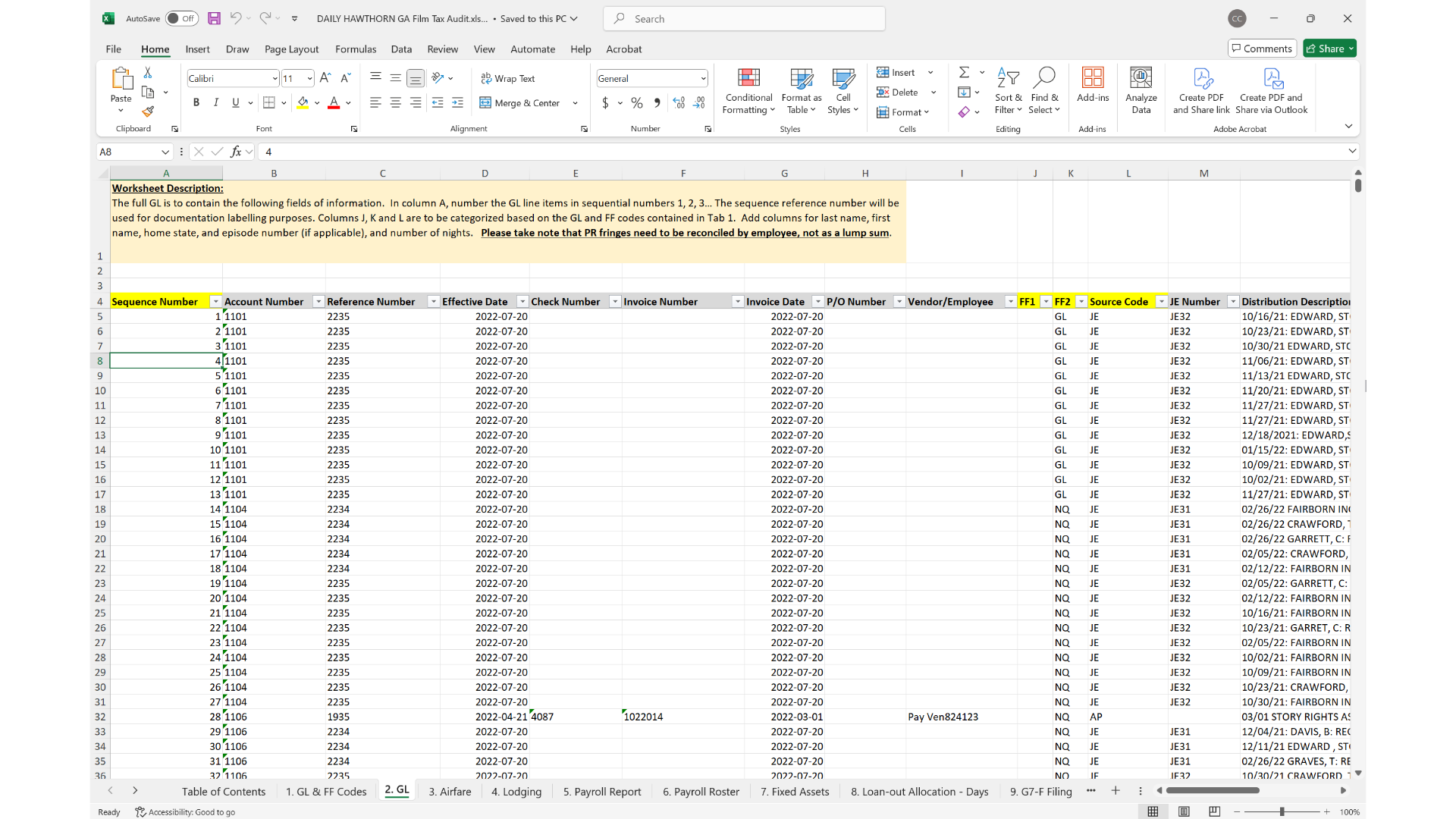Click the Percent Style icon
This screenshot has width=1456, height=819.
(x=637, y=102)
